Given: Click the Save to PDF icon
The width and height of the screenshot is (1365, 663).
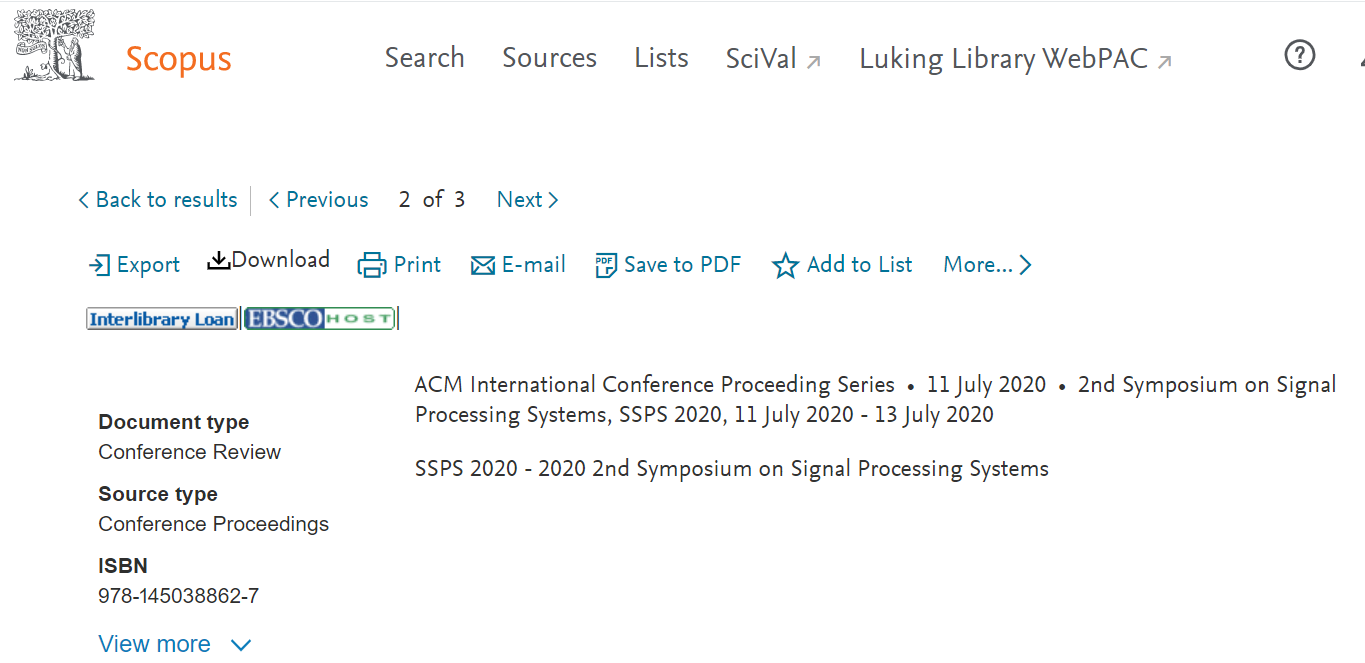Looking at the screenshot, I should [x=605, y=265].
